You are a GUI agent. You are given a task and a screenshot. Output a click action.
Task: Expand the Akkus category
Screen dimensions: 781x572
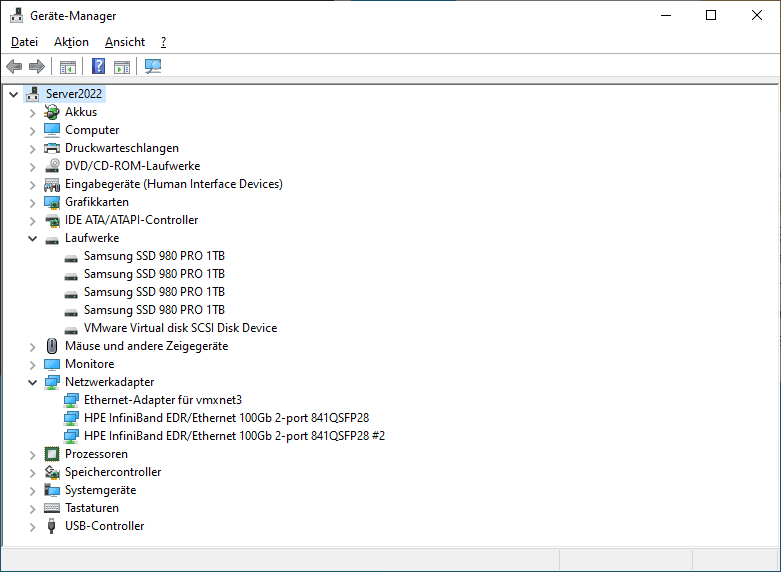coord(33,113)
